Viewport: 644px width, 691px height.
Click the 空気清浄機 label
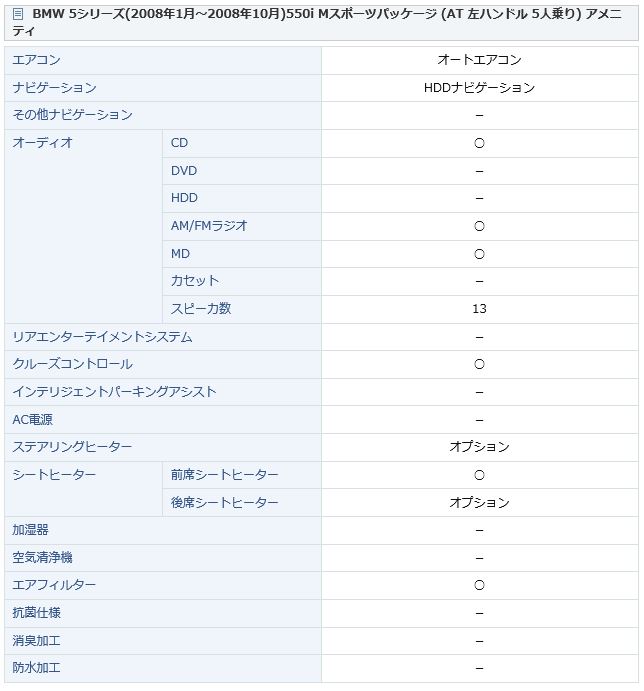pyautogui.click(x=42, y=557)
